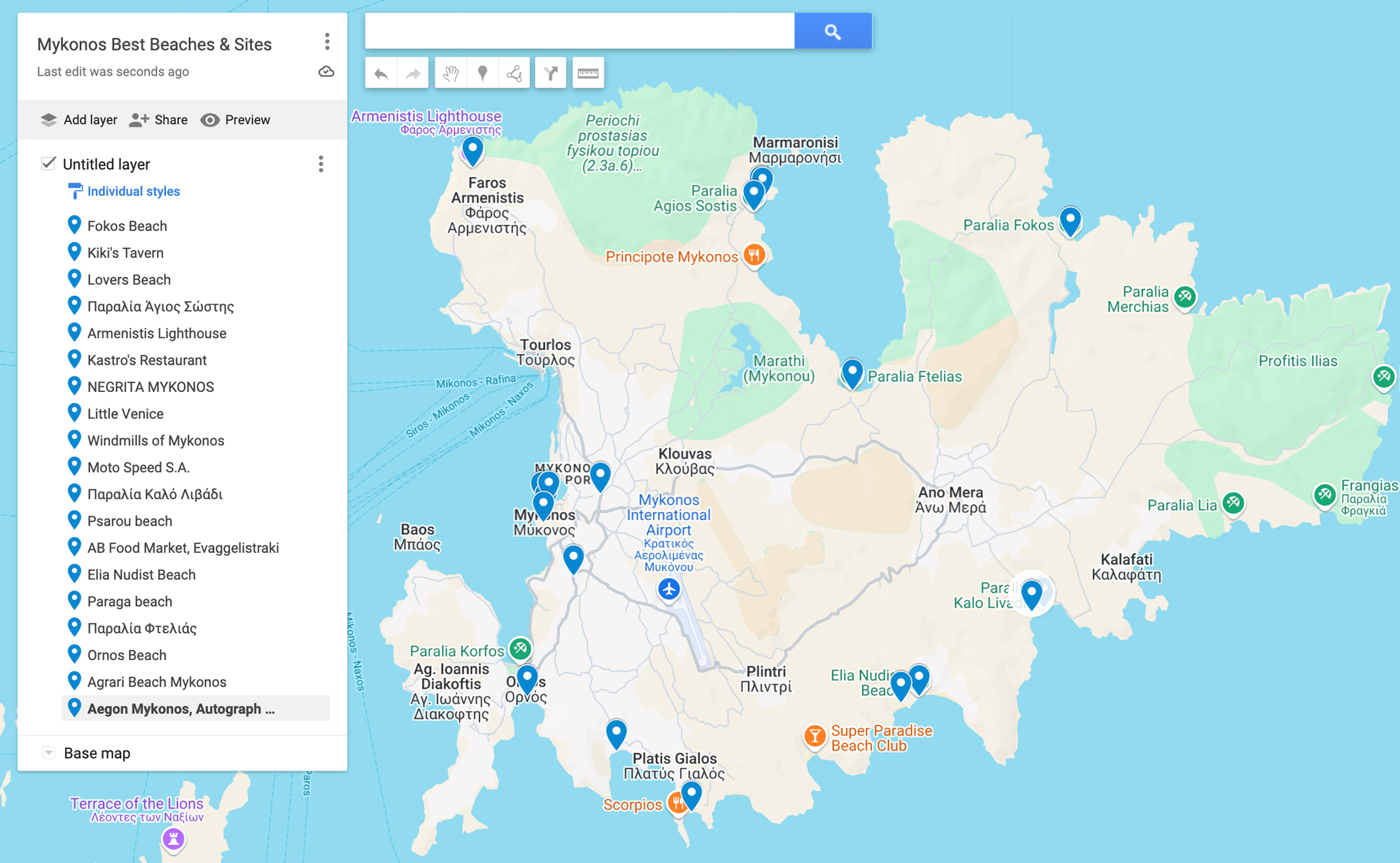Select Psarou beach list entry
The height and width of the screenshot is (863, 1400).
pyautogui.click(x=196, y=521)
